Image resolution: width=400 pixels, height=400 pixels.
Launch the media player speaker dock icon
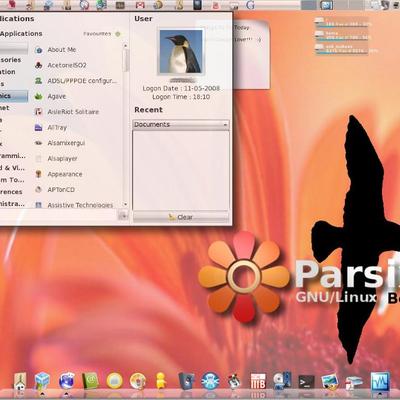point(282,381)
